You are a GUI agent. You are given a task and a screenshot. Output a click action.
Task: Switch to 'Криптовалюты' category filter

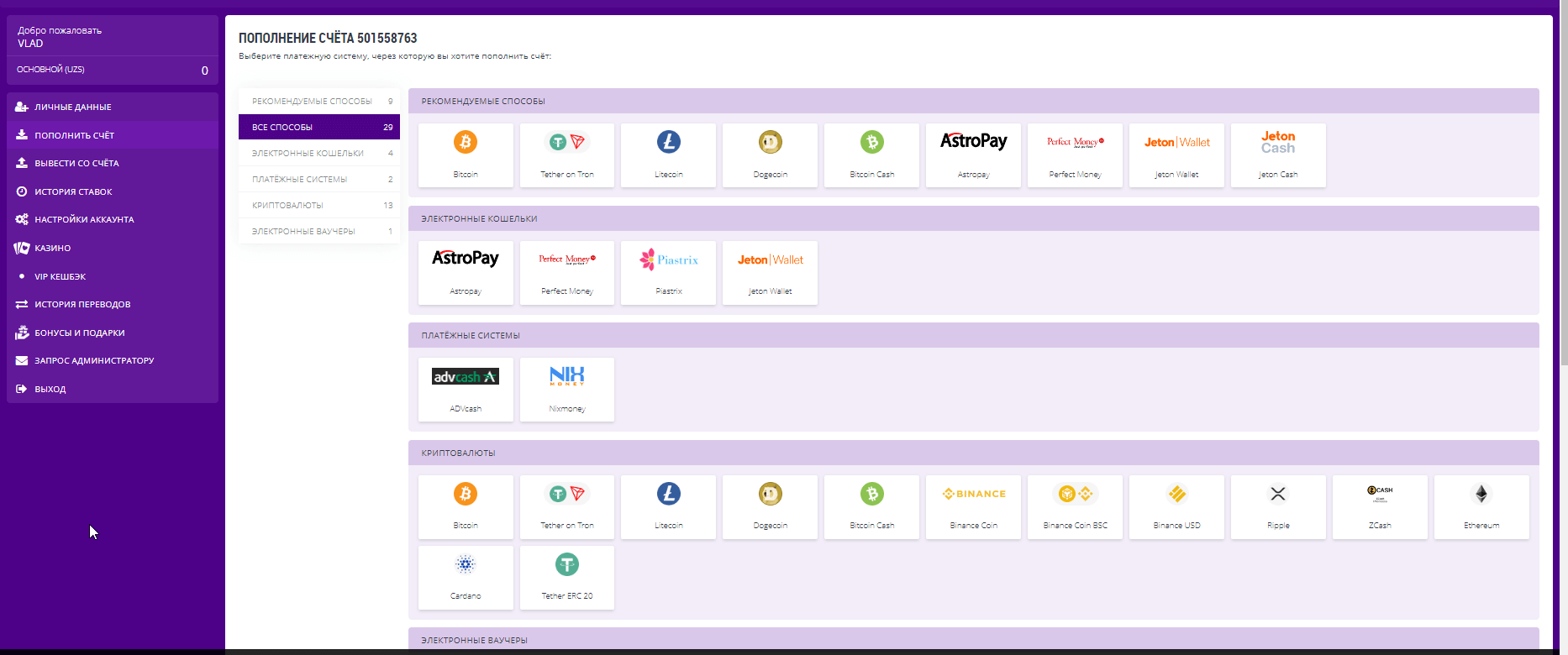coord(318,205)
